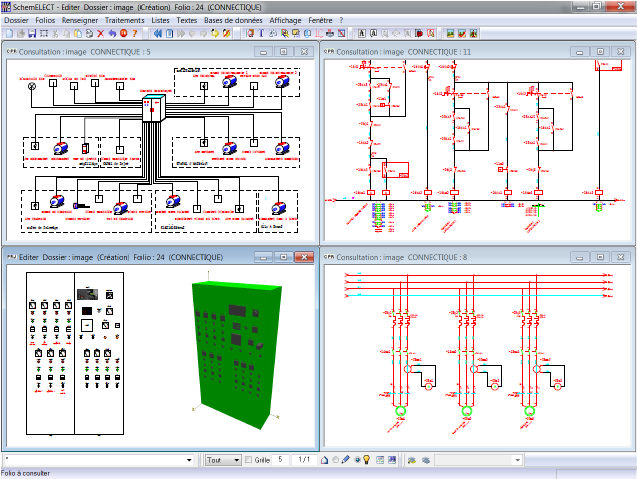This screenshot has height=479, width=638.
Task: Click the yellow curved arrow icon
Action: click(x=214, y=33)
